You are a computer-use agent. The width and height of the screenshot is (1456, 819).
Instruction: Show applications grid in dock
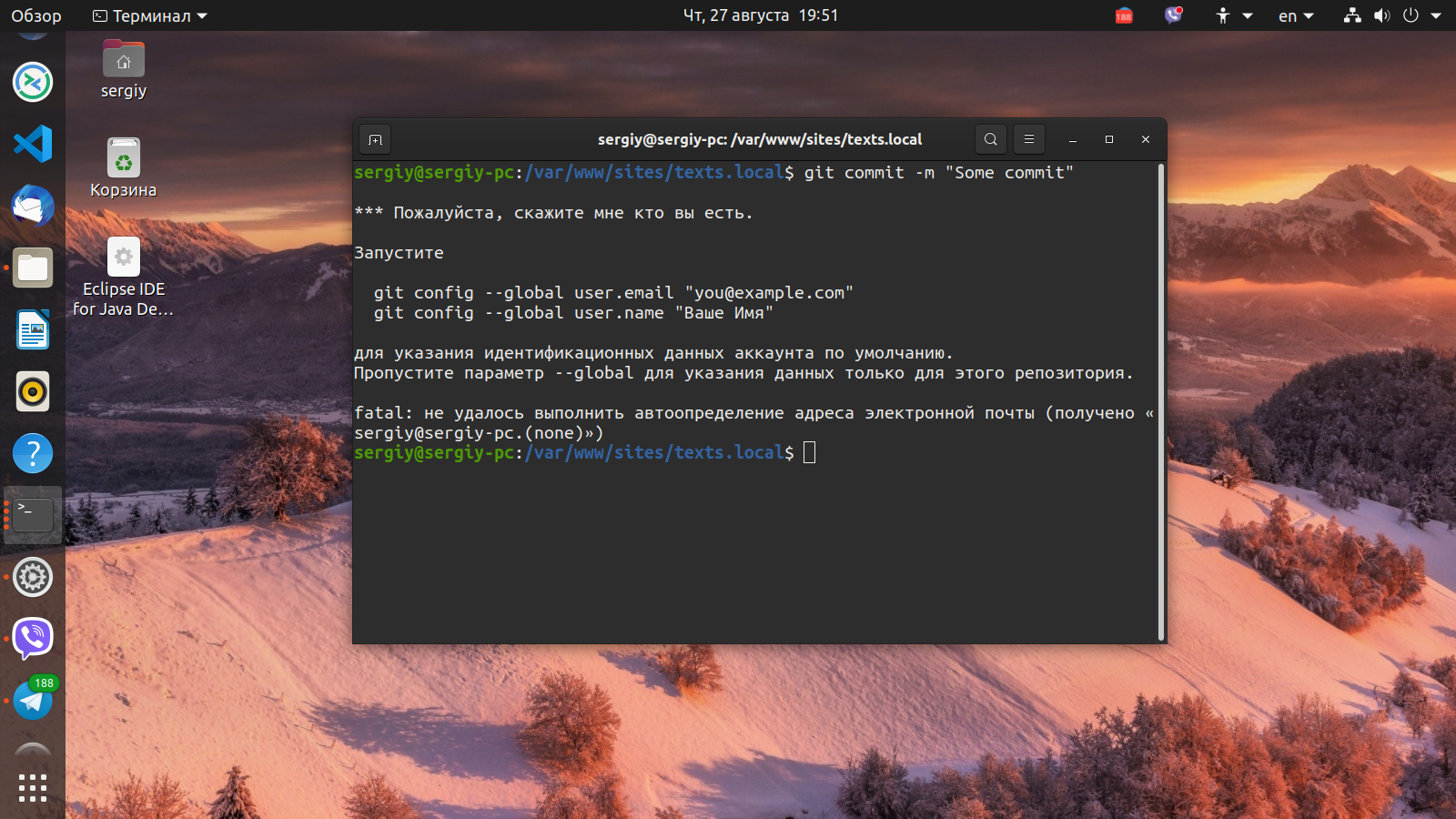coord(33,788)
